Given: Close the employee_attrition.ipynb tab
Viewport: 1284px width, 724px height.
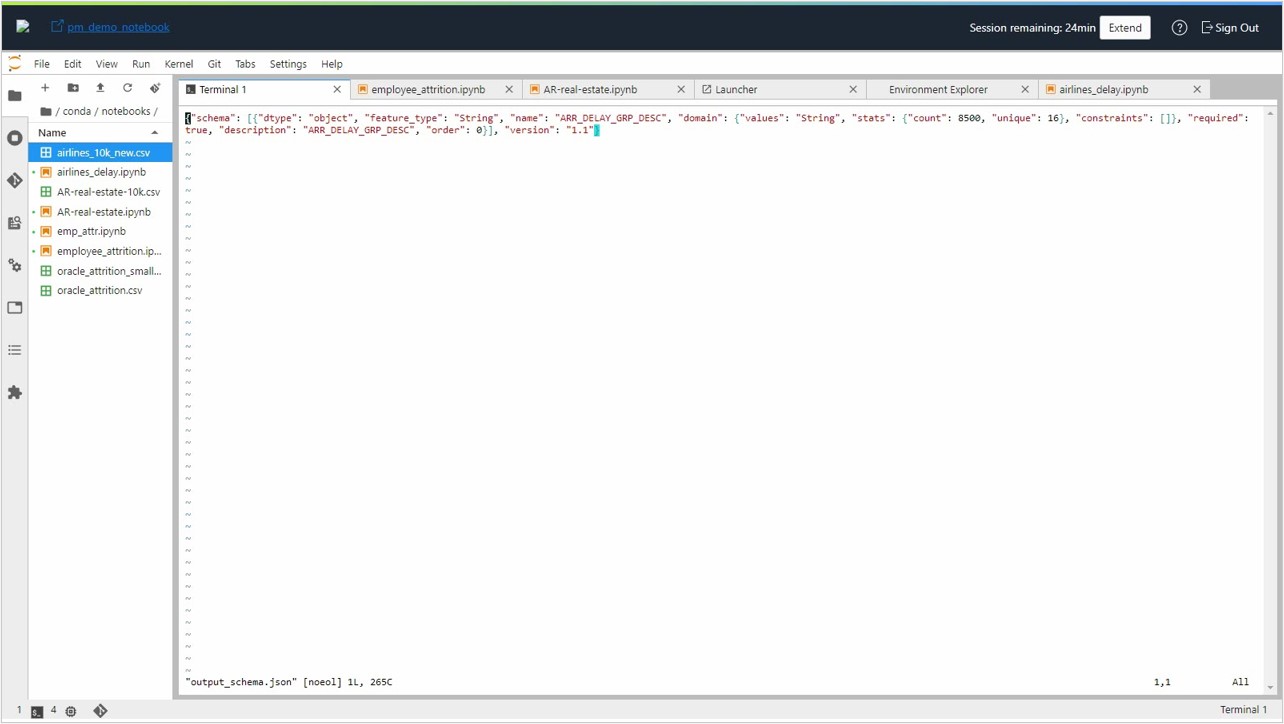Looking at the screenshot, I should click(x=509, y=89).
